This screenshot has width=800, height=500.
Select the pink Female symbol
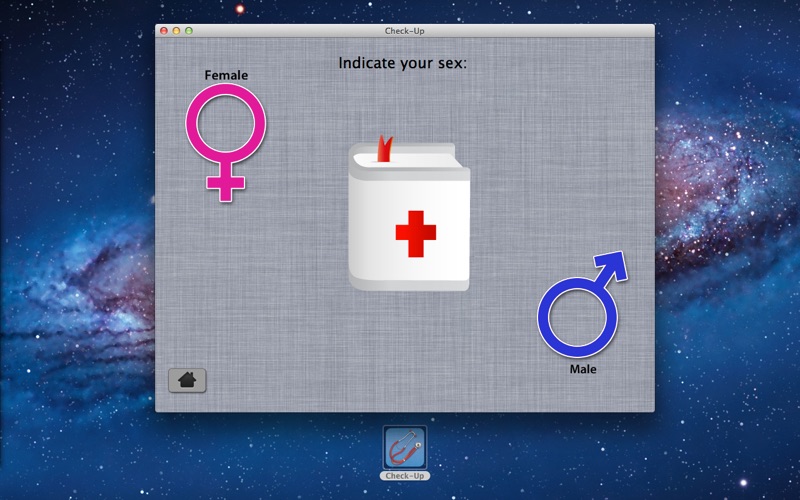pyautogui.click(x=226, y=127)
